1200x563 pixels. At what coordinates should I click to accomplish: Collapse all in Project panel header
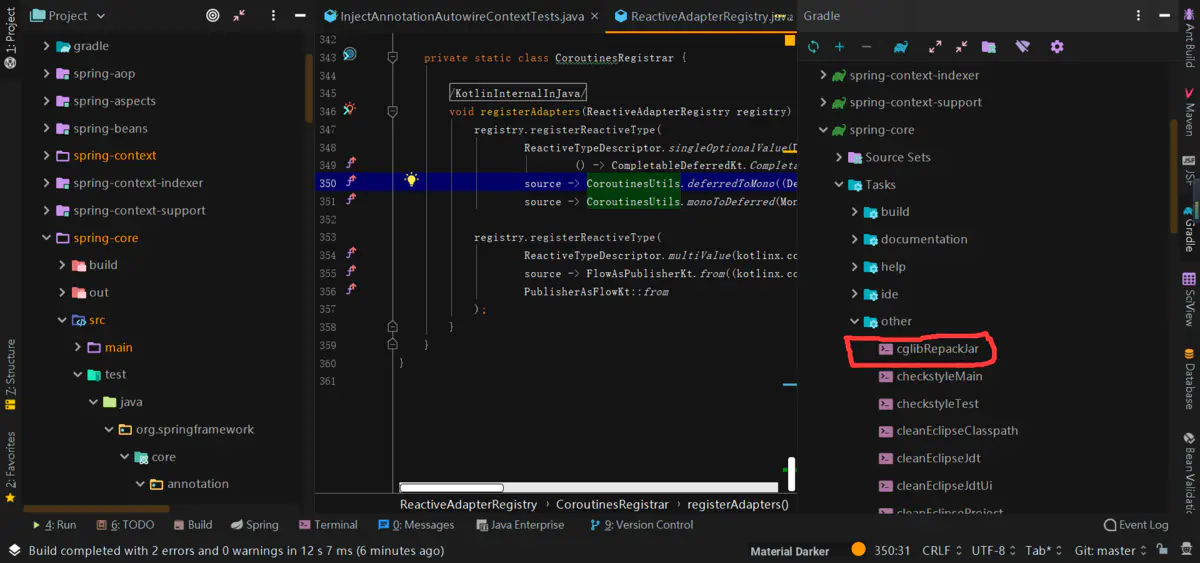(239, 16)
